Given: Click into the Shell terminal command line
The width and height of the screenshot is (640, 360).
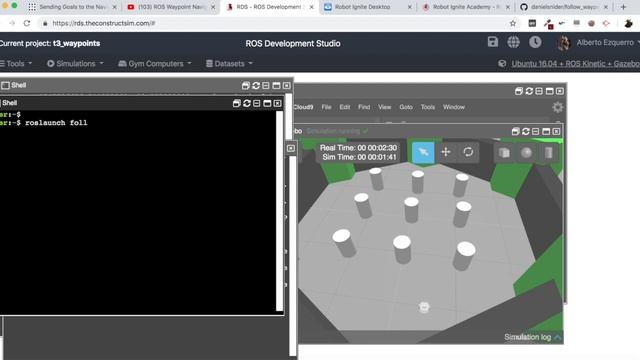Looking at the screenshot, I should click(56, 123).
